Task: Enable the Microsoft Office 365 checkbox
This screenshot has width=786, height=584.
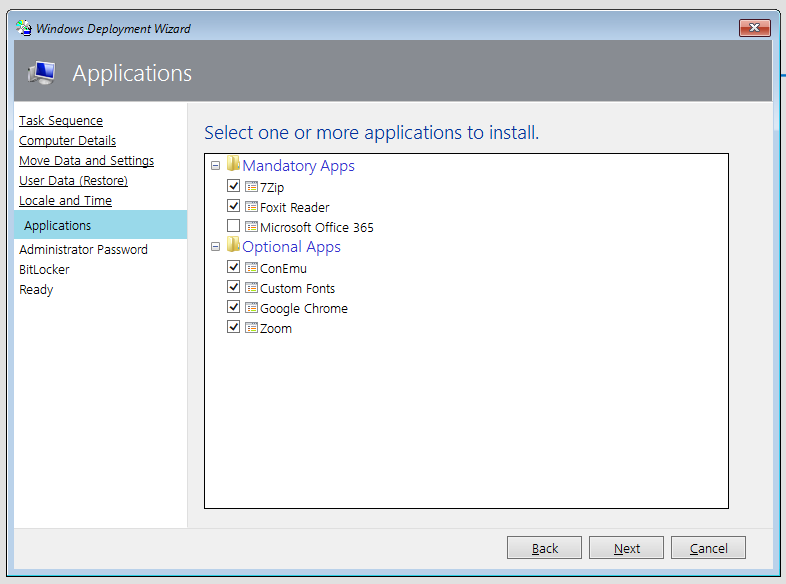Action: [x=233, y=226]
